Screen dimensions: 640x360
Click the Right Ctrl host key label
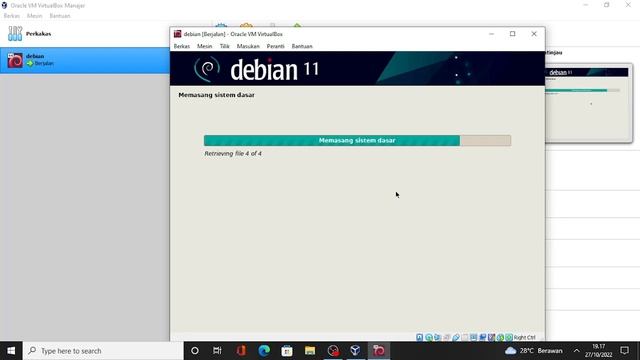coord(524,338)
